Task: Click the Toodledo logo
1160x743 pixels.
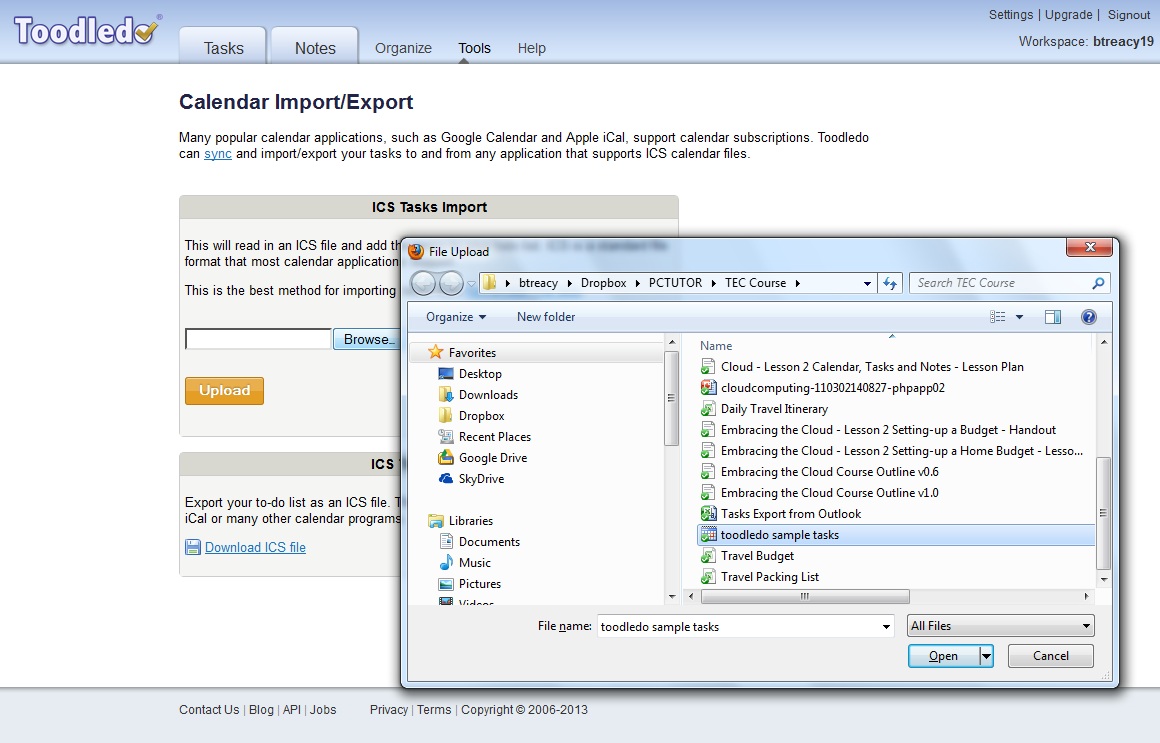Action: tap(86, 31)
